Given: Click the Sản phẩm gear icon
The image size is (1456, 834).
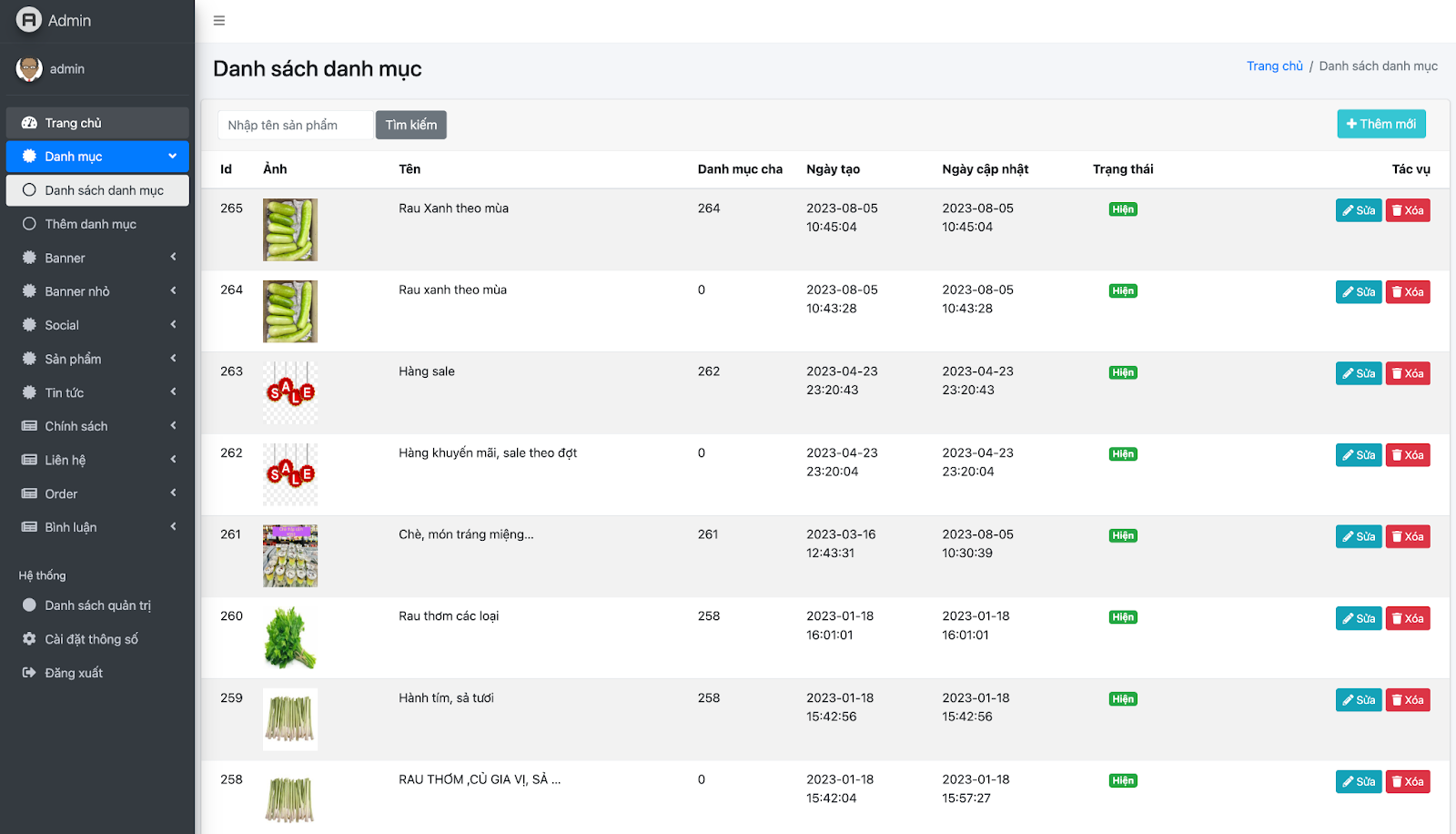Looking at the screenshot, I should pyautogui.click(x=29, y=359).
